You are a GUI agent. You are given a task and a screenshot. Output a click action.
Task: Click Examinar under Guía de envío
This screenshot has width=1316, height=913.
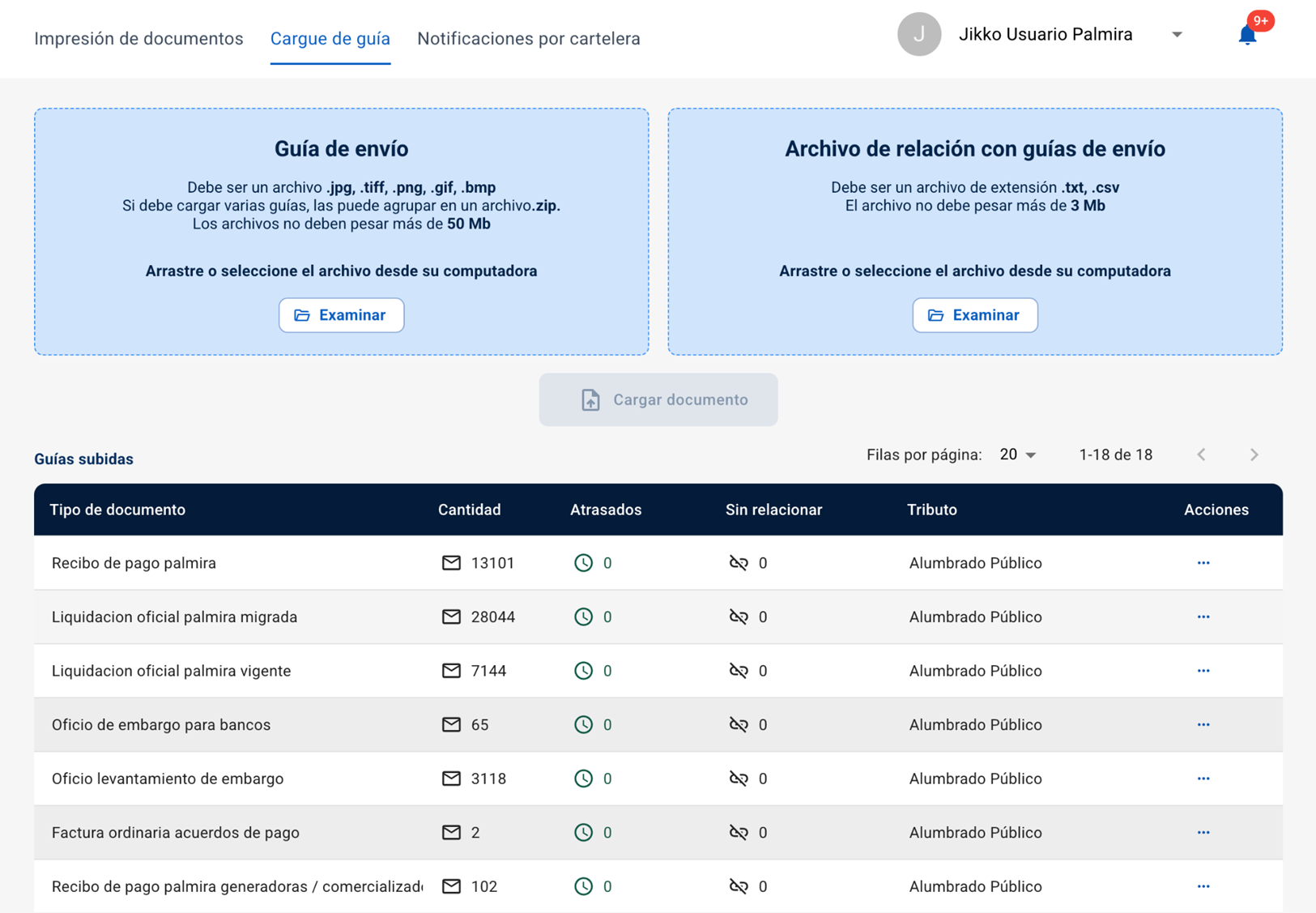pyautogui.click(x=341, y=315)
